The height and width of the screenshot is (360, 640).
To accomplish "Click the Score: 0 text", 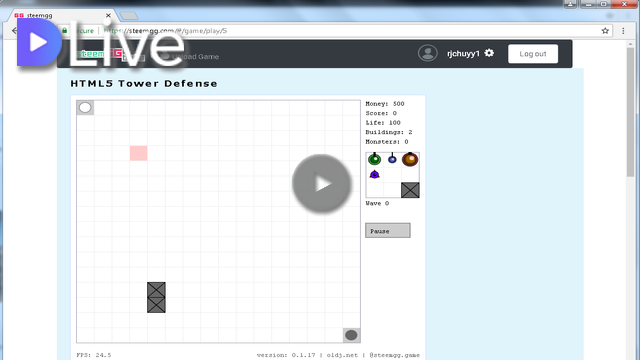I will [381, 113].
